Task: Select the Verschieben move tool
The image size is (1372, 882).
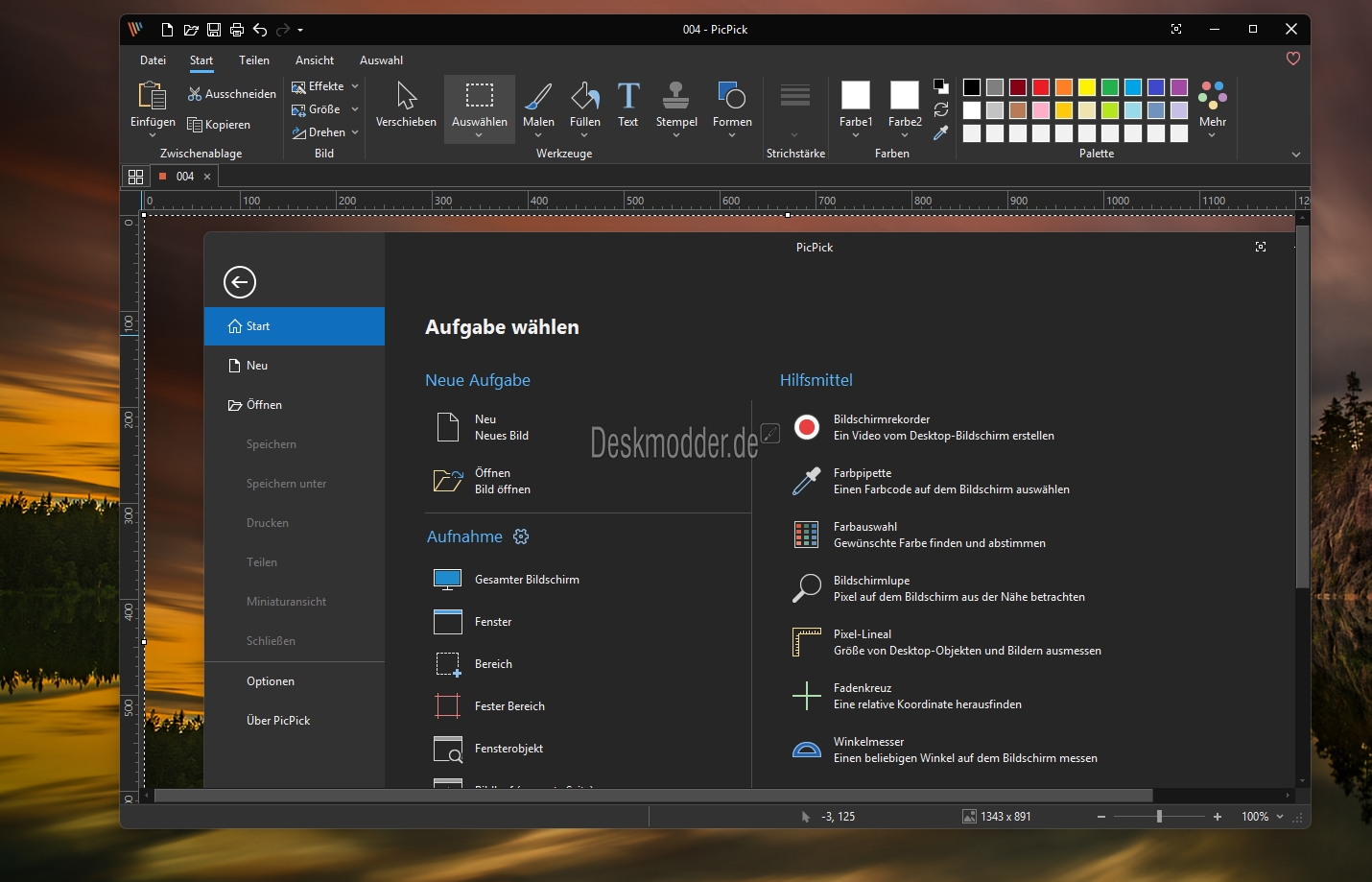Action: pos(406,106)
